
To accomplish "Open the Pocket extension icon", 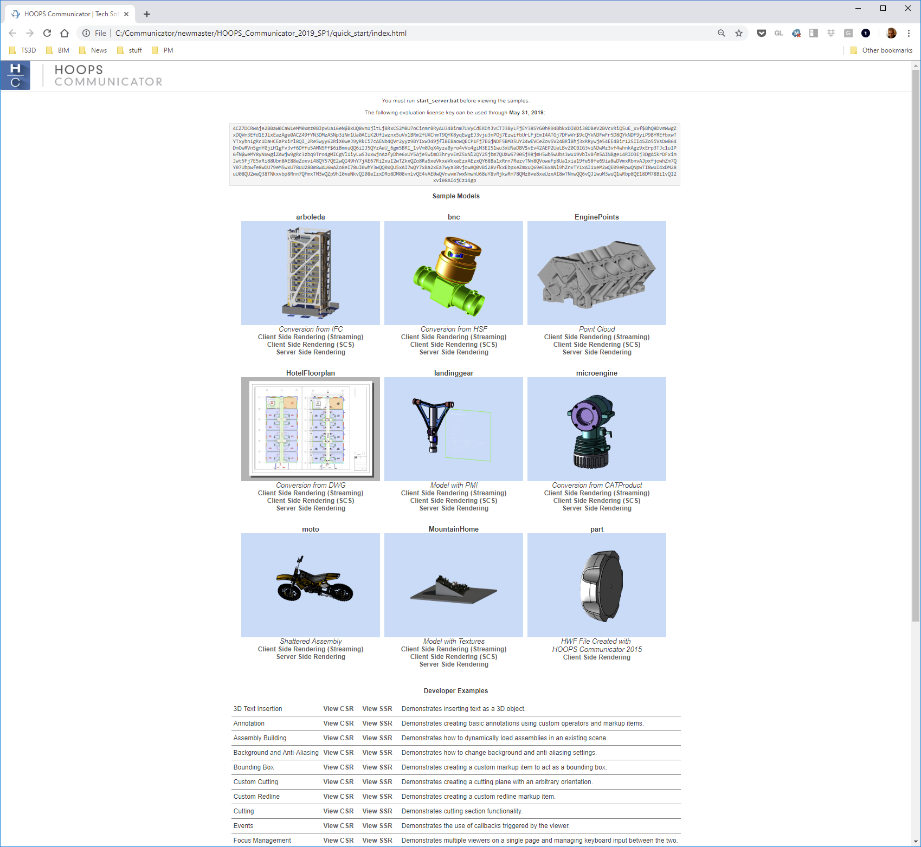I will click(762, 32).
